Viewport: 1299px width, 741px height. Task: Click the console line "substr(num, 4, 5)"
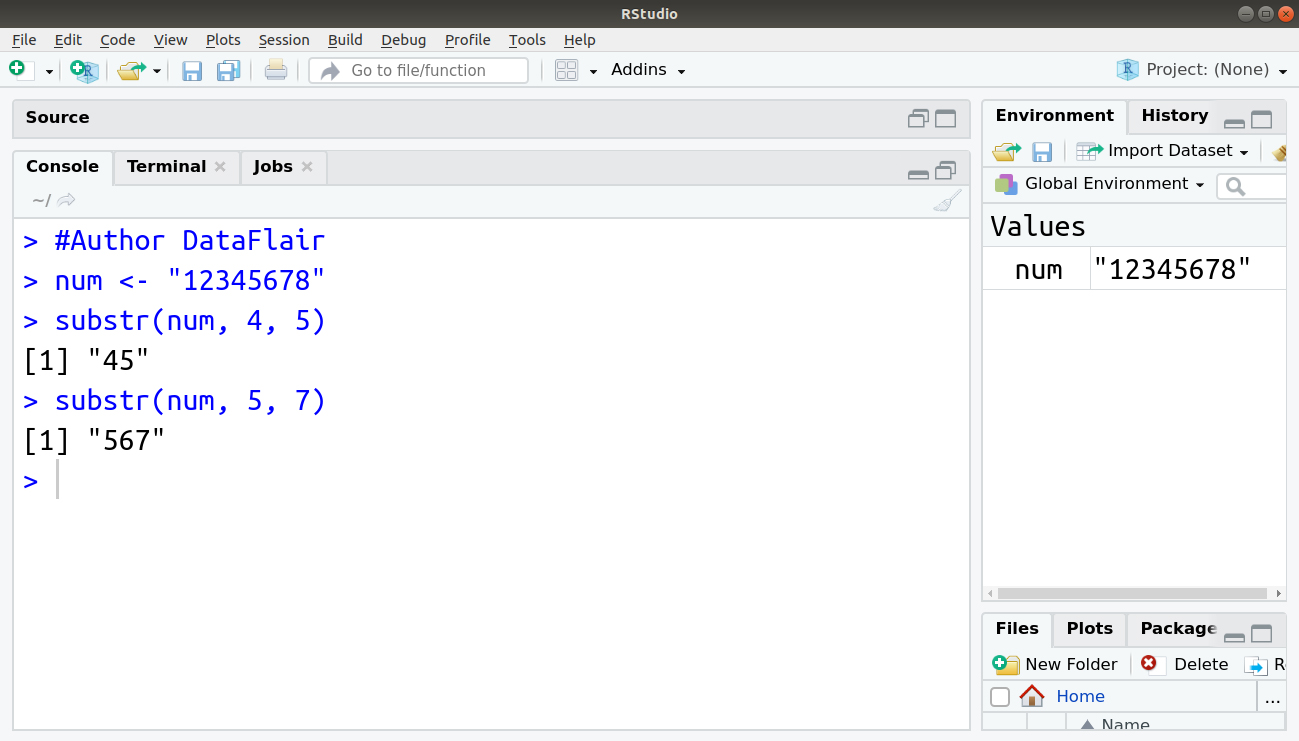click(190, 321)
